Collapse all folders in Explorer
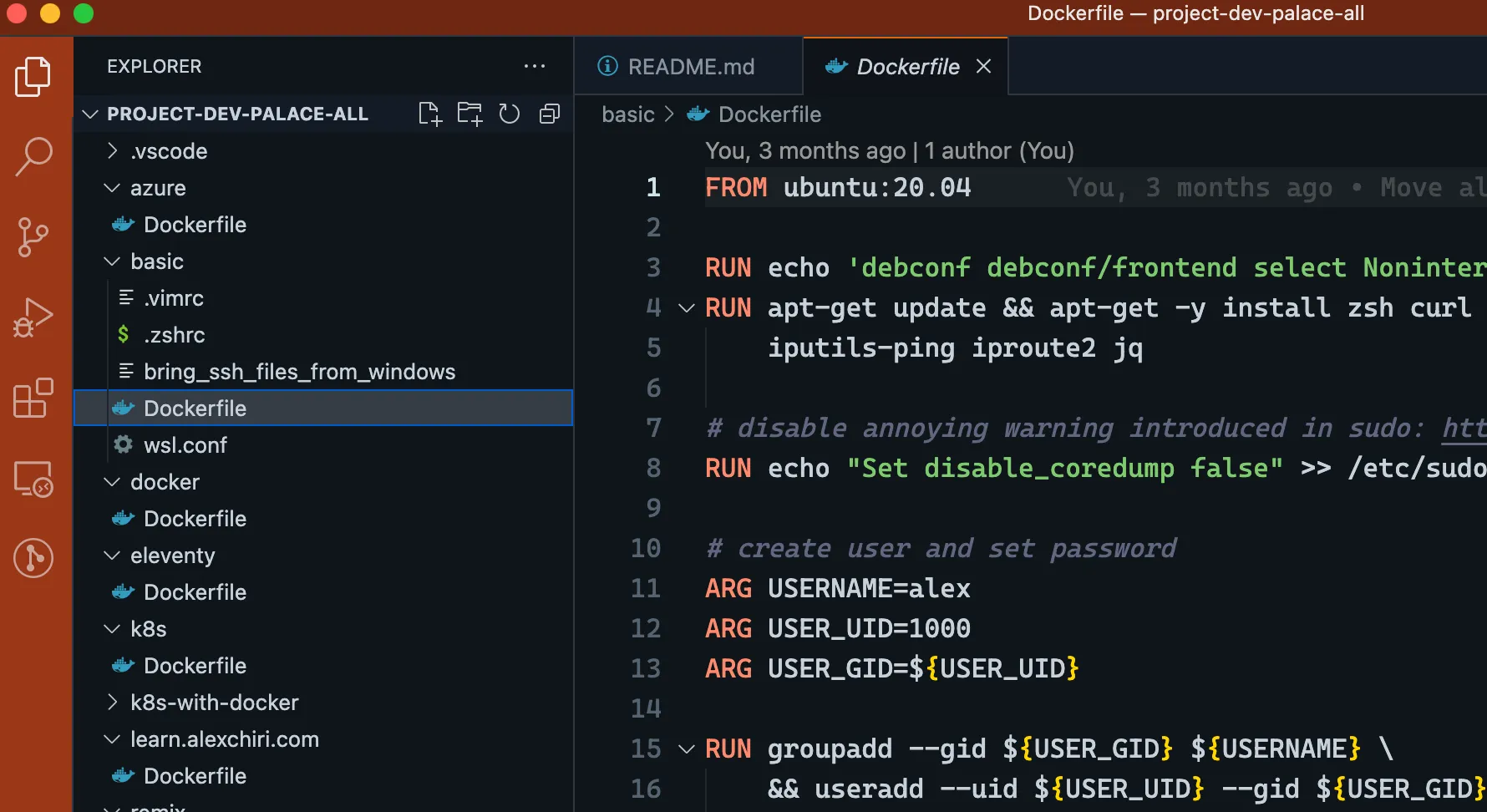1487x812 pixels. [x=550, y=114]
